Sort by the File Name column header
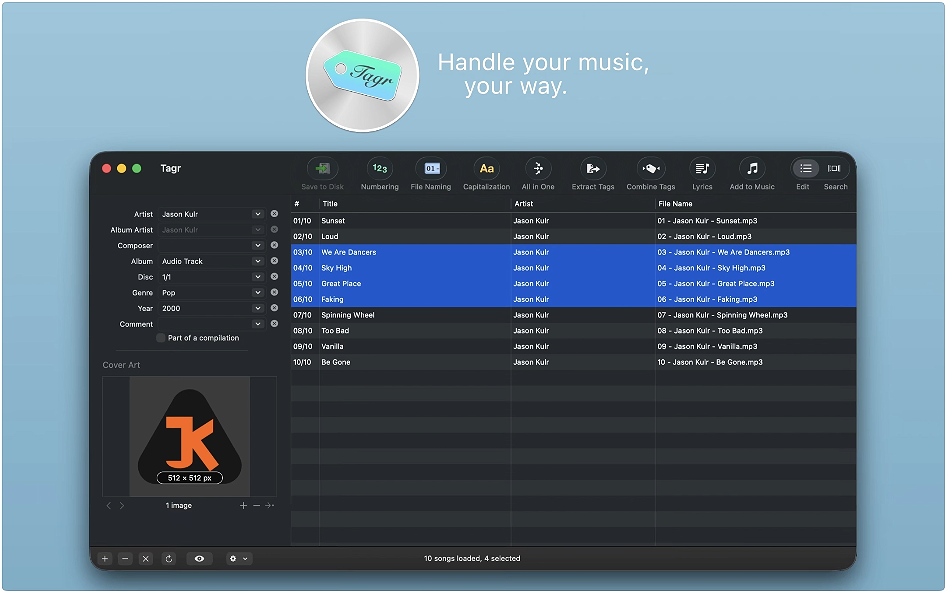Screen dimensions: 948x595 [756, 204]
